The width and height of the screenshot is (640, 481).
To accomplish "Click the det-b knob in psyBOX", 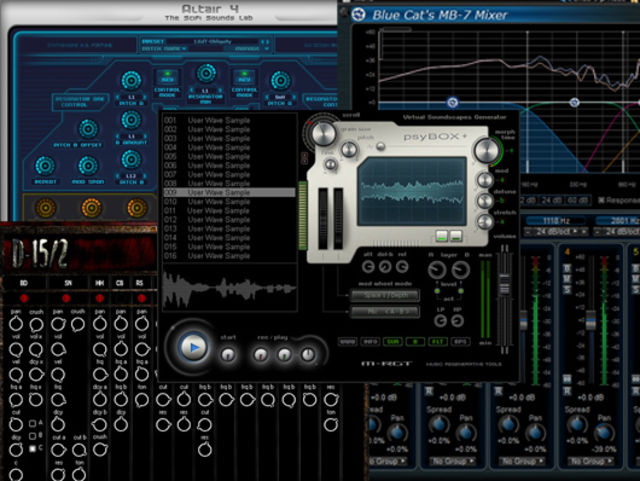I will (x=385, y=267).
